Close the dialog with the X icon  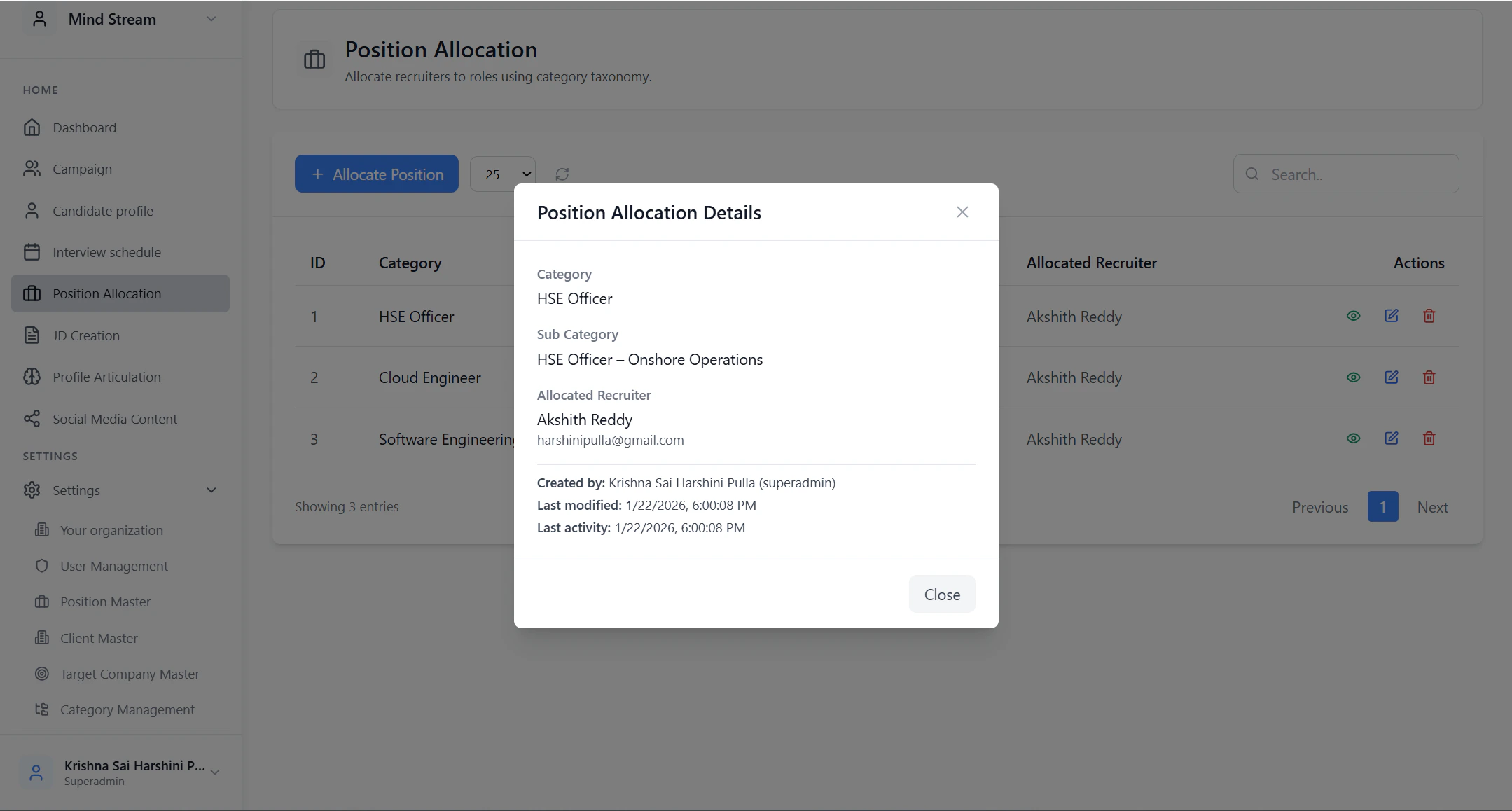click(962, 212)
